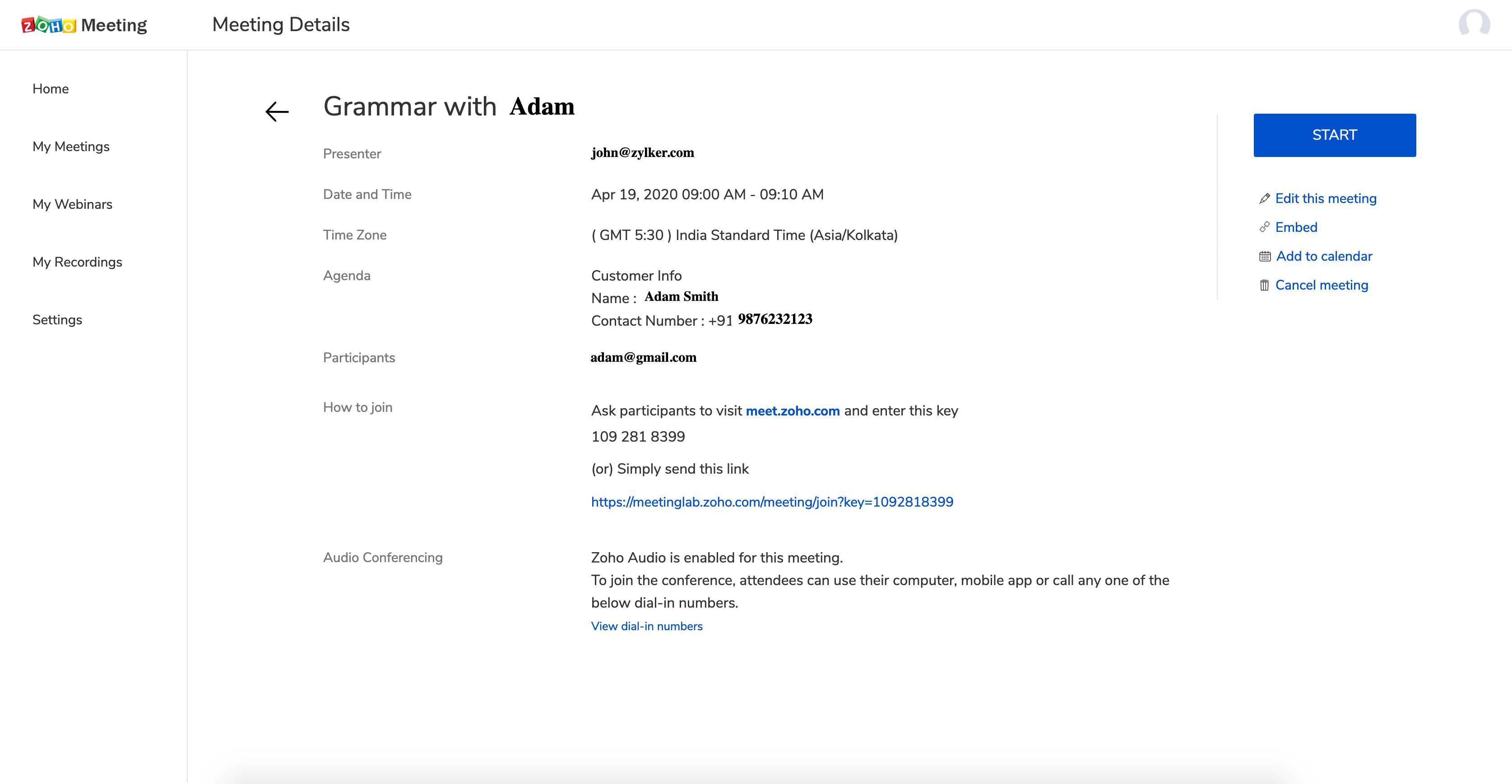
Task: Click the meeting key 109 281 8399
Action: (638, 437)
